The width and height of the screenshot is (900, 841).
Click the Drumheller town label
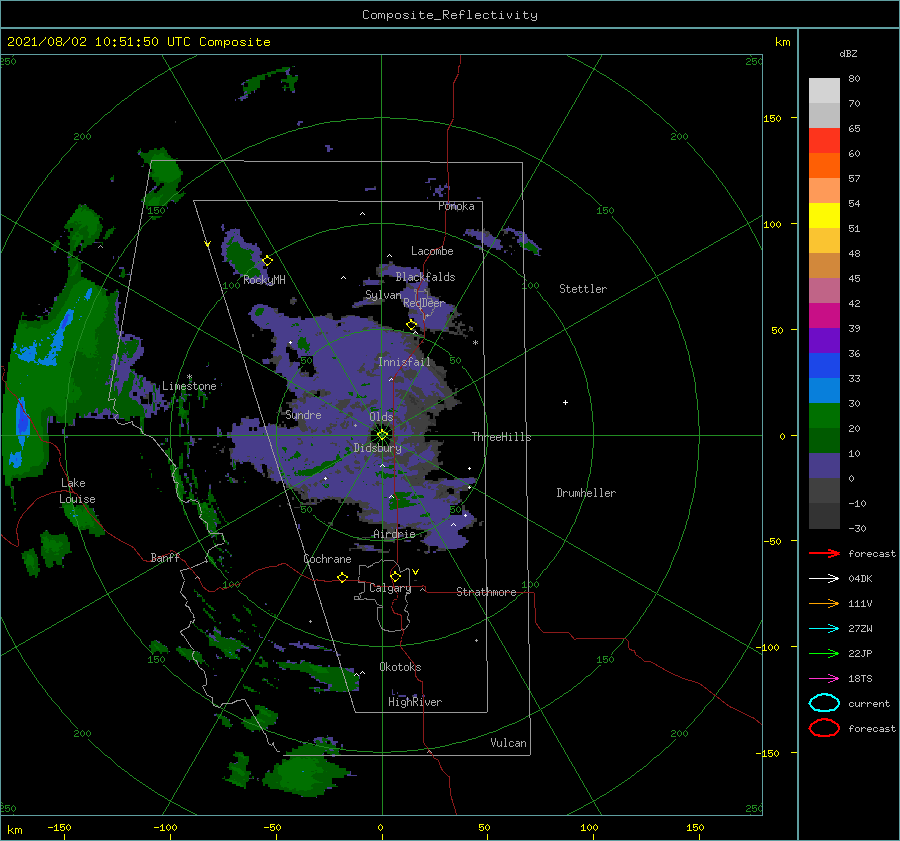click(x=586, y=493)
